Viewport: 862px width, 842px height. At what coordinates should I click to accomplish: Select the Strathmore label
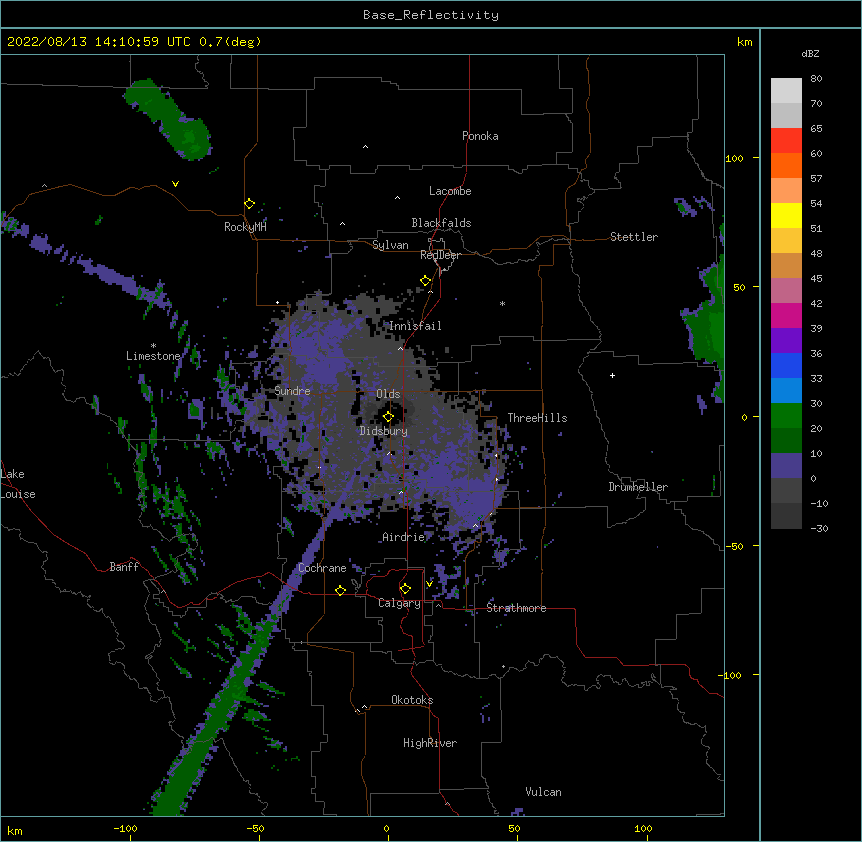[x=516, y=608]
